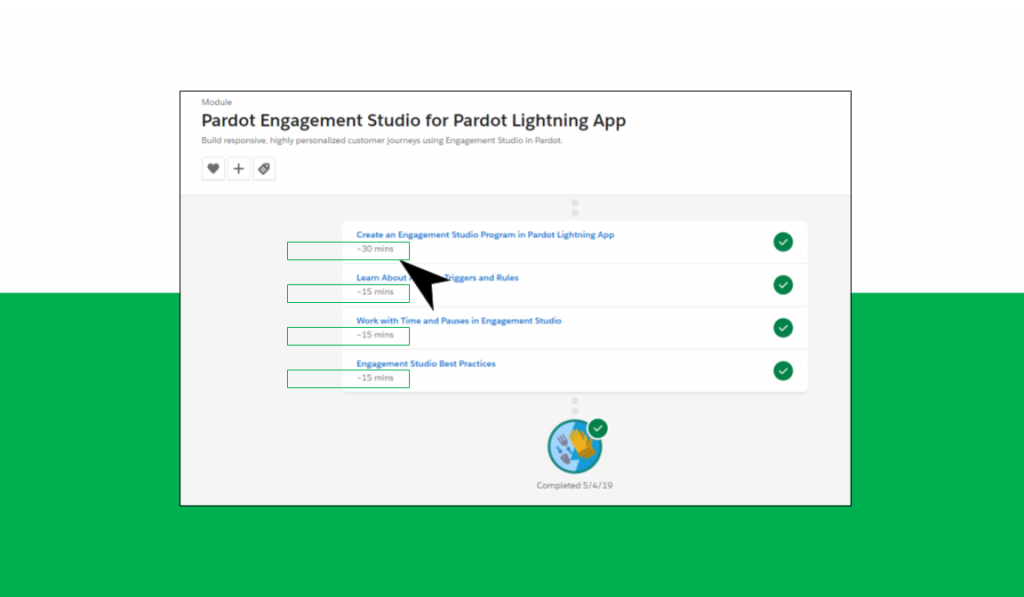Open Work with Time and Pauses link
Image resolution: width=1024 pixels, height=597 pixels.
458,321
